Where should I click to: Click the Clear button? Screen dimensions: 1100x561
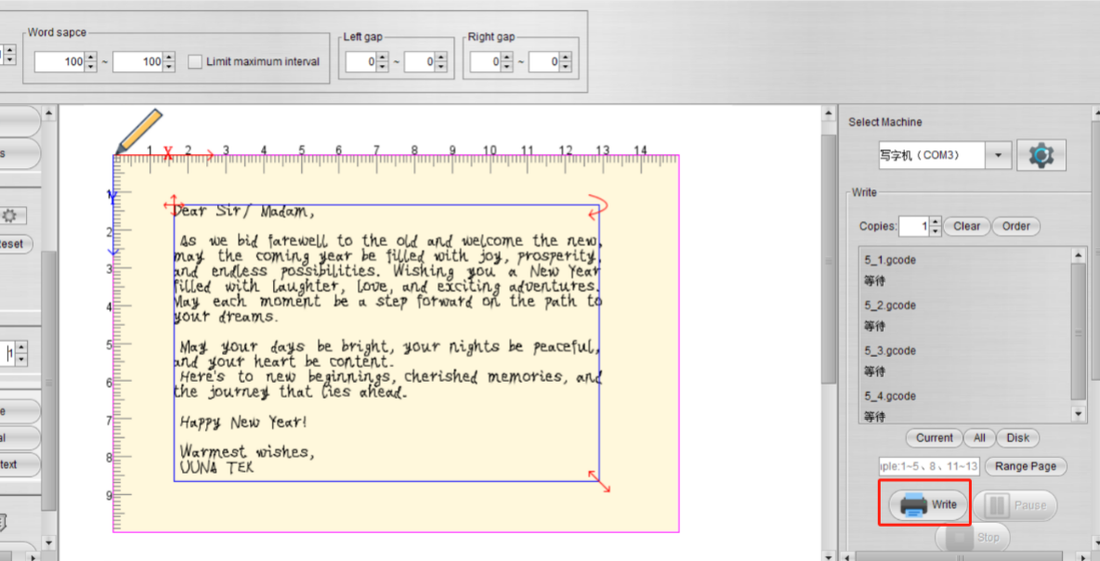[967, 226]
